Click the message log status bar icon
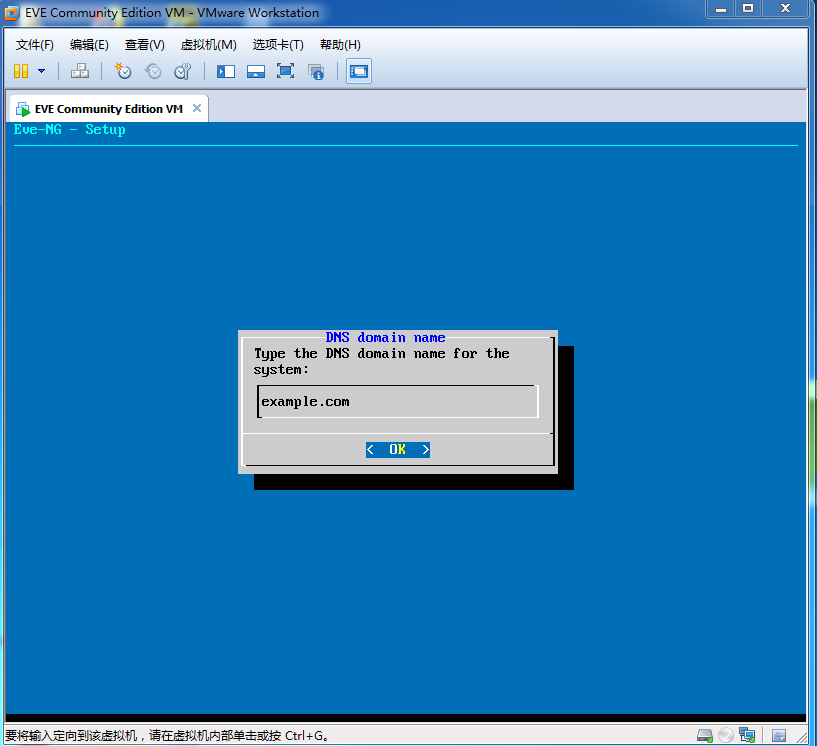Viewport: 817px width, 746px height. 779,736
